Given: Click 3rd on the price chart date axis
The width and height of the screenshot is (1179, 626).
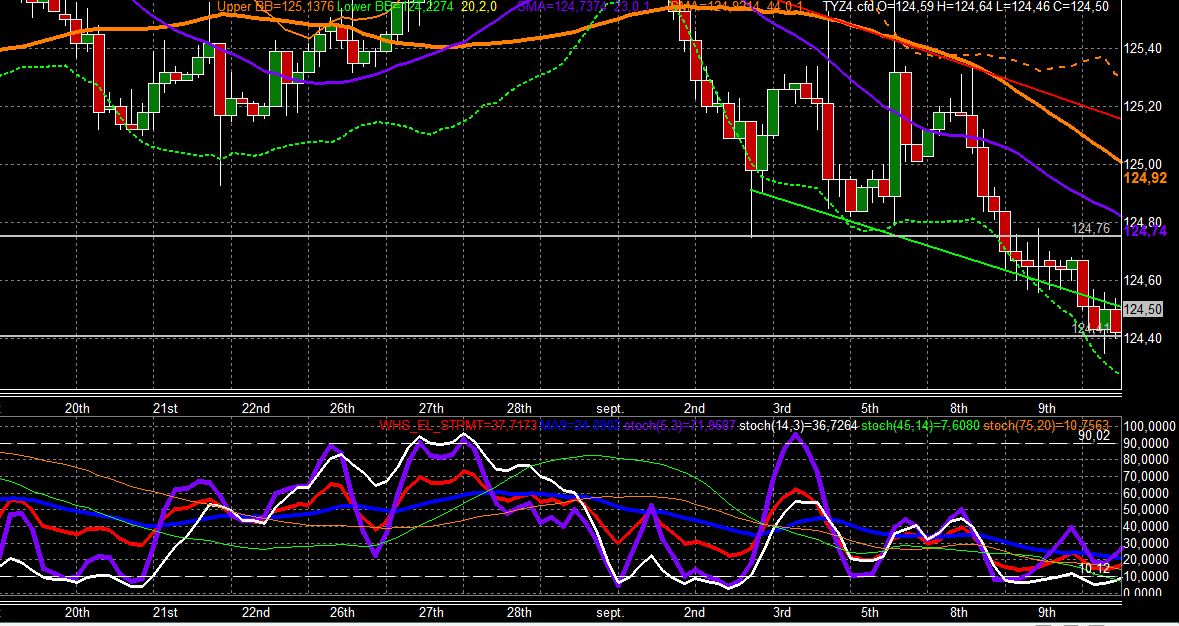Looking at the screenshot, I should [782, 408].
